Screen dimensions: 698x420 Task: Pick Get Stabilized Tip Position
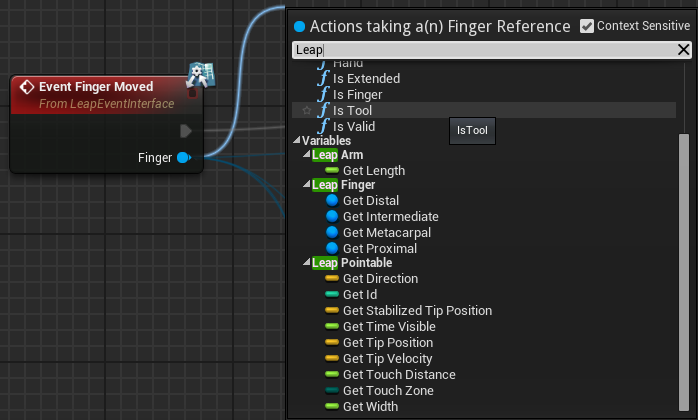tap(408, 310)
